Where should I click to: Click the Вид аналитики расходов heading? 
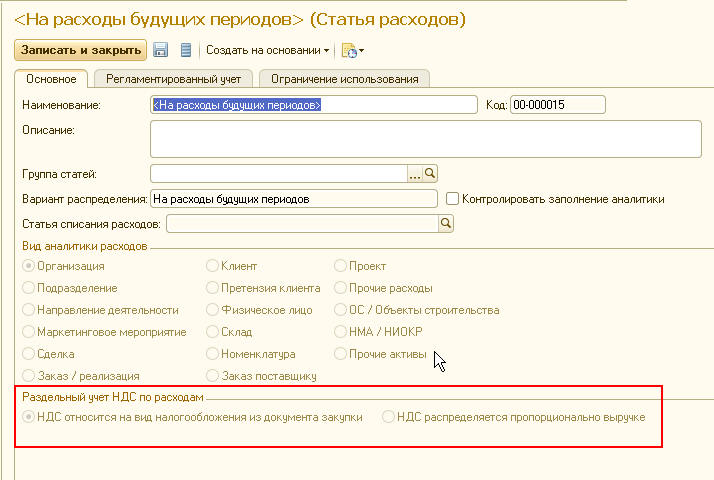pos(85,246)
